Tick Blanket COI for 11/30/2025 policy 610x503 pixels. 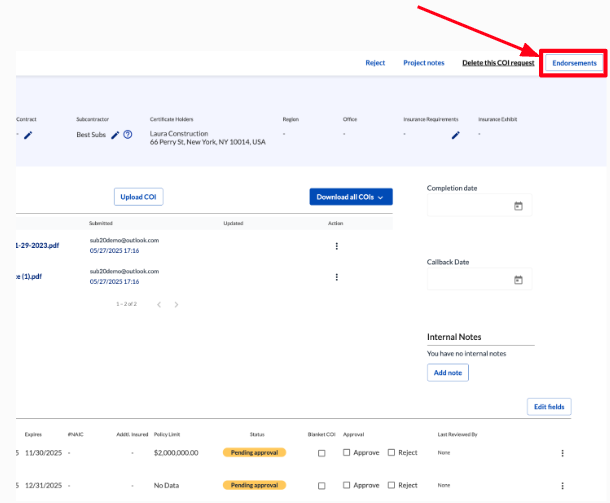tap(321, 453)
